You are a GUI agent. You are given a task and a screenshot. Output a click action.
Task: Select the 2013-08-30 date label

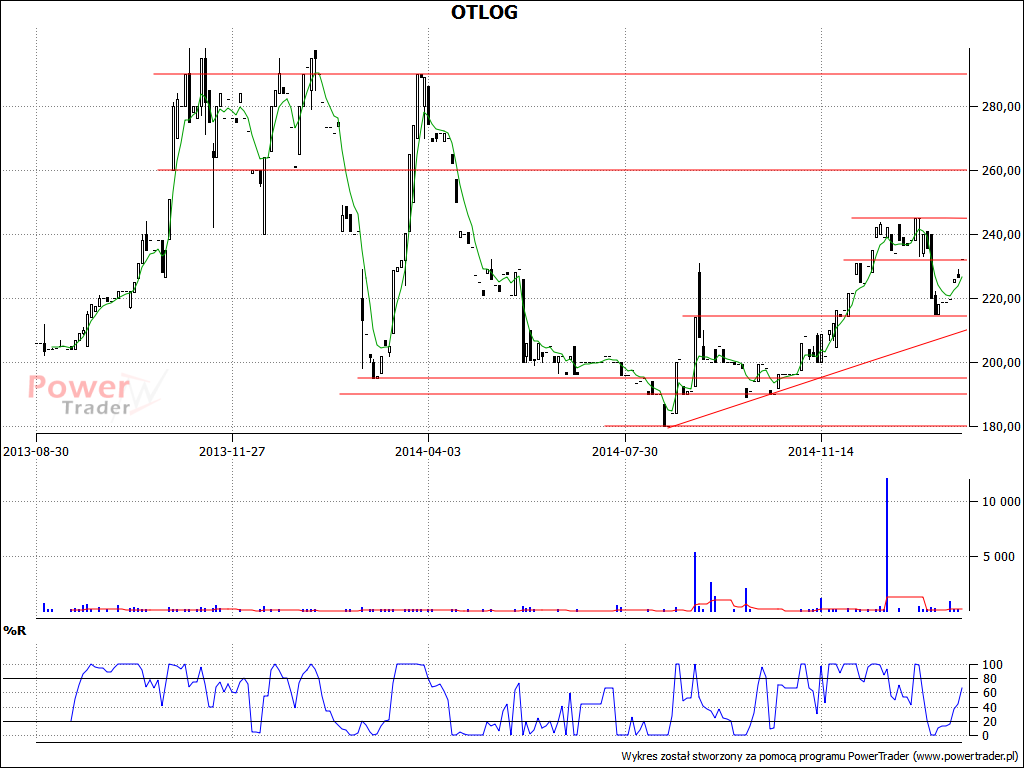[x=37, y=452]
